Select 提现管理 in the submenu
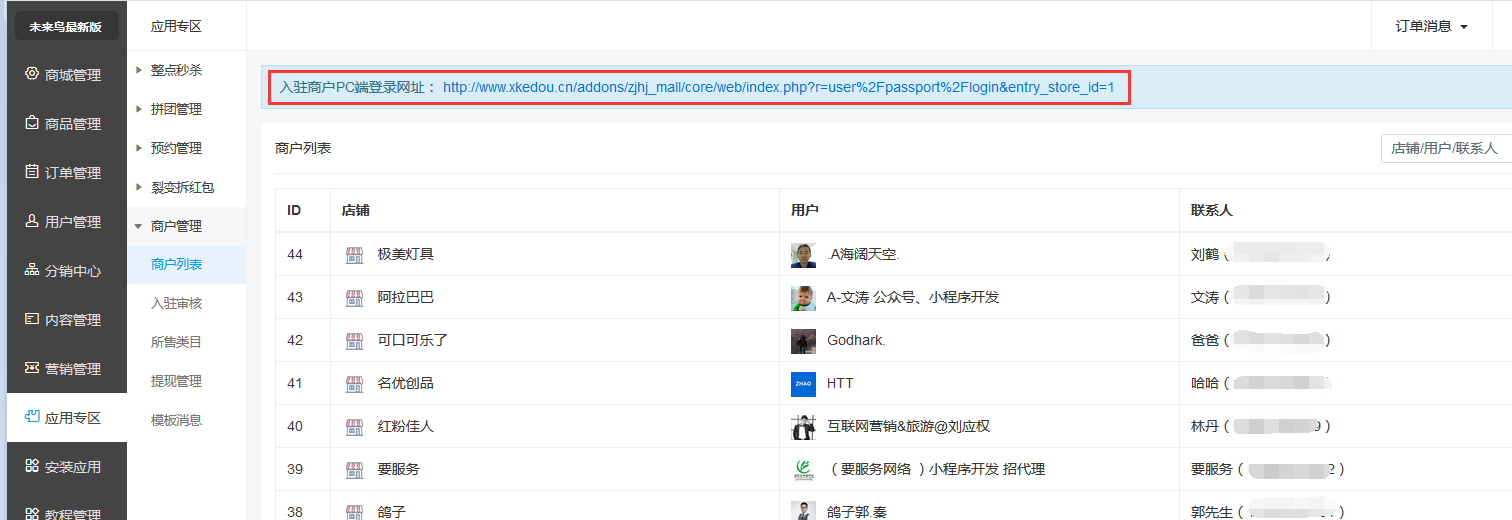Image resolution: width=1512 pixels, height=520 pixels. point(176,381)
